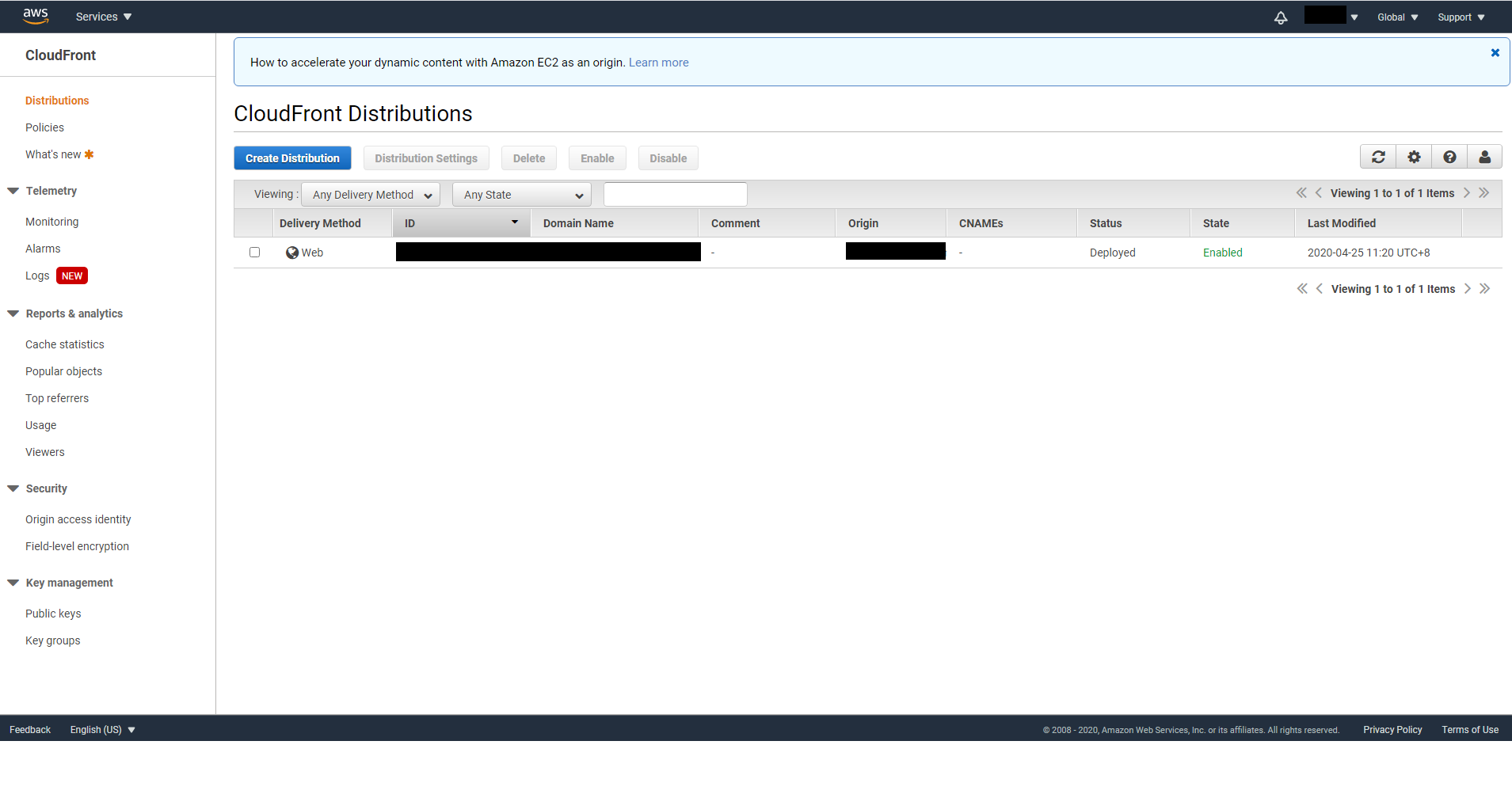Viewport: 1512px width, 798px height.
Task: Collapse the Security section
Action: [x=13, y=488]
